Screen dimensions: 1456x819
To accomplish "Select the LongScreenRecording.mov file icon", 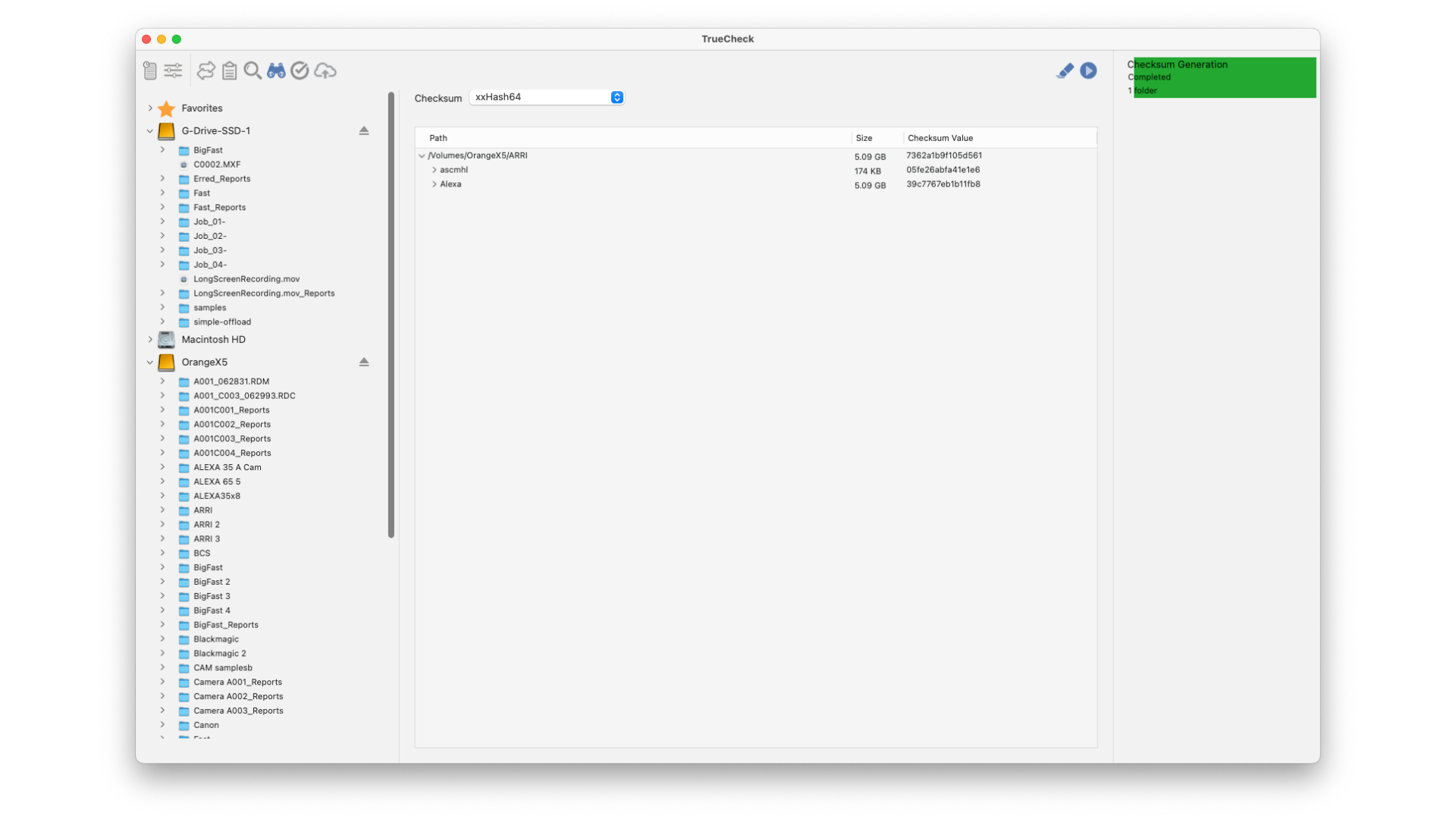I will (184, 279).
